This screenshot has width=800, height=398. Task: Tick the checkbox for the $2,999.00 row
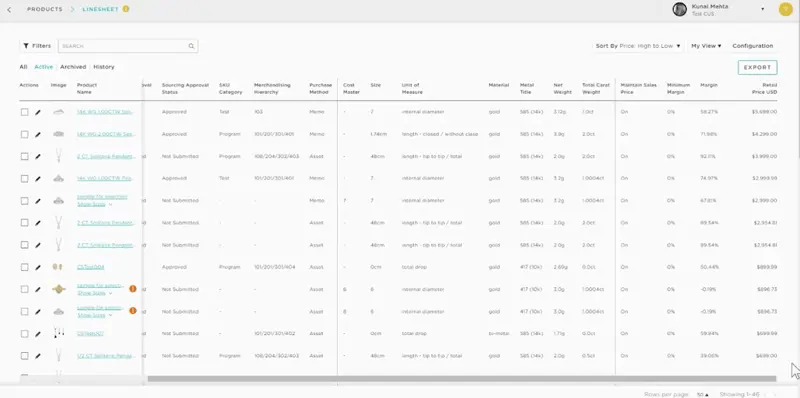[24, 201]
